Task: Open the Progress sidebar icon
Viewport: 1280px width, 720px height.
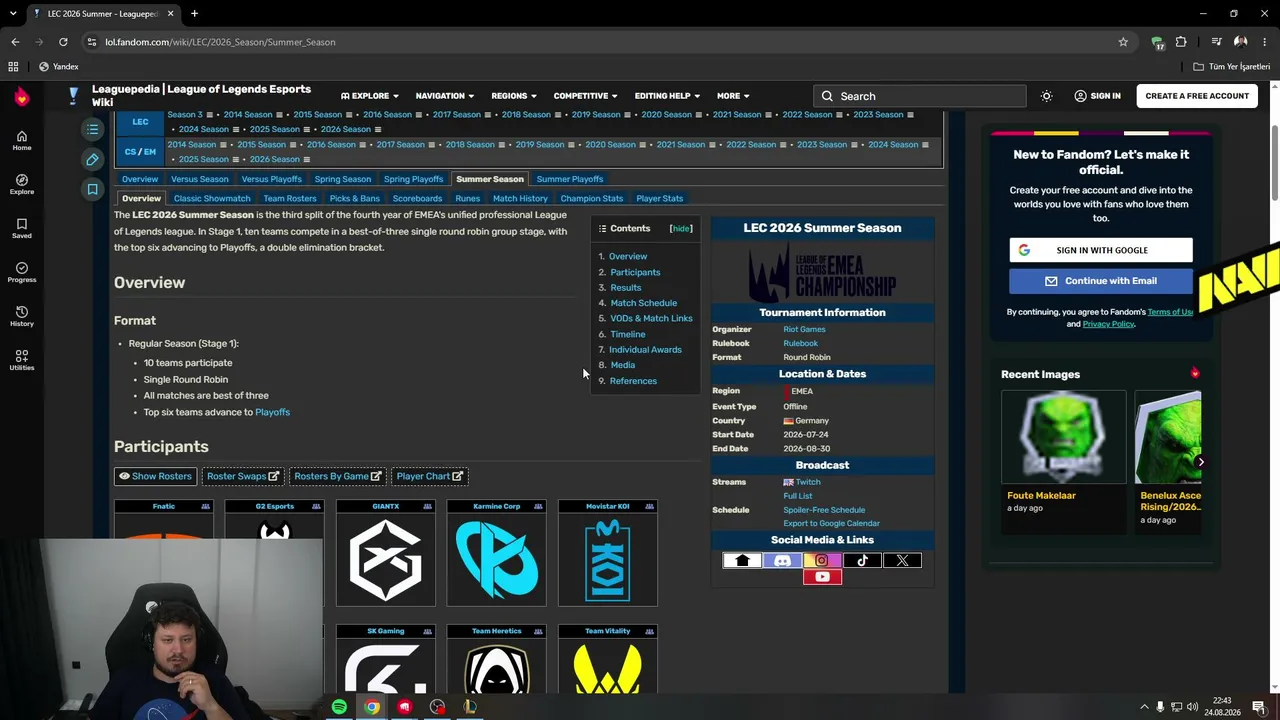Action: (x=22, y=272)
